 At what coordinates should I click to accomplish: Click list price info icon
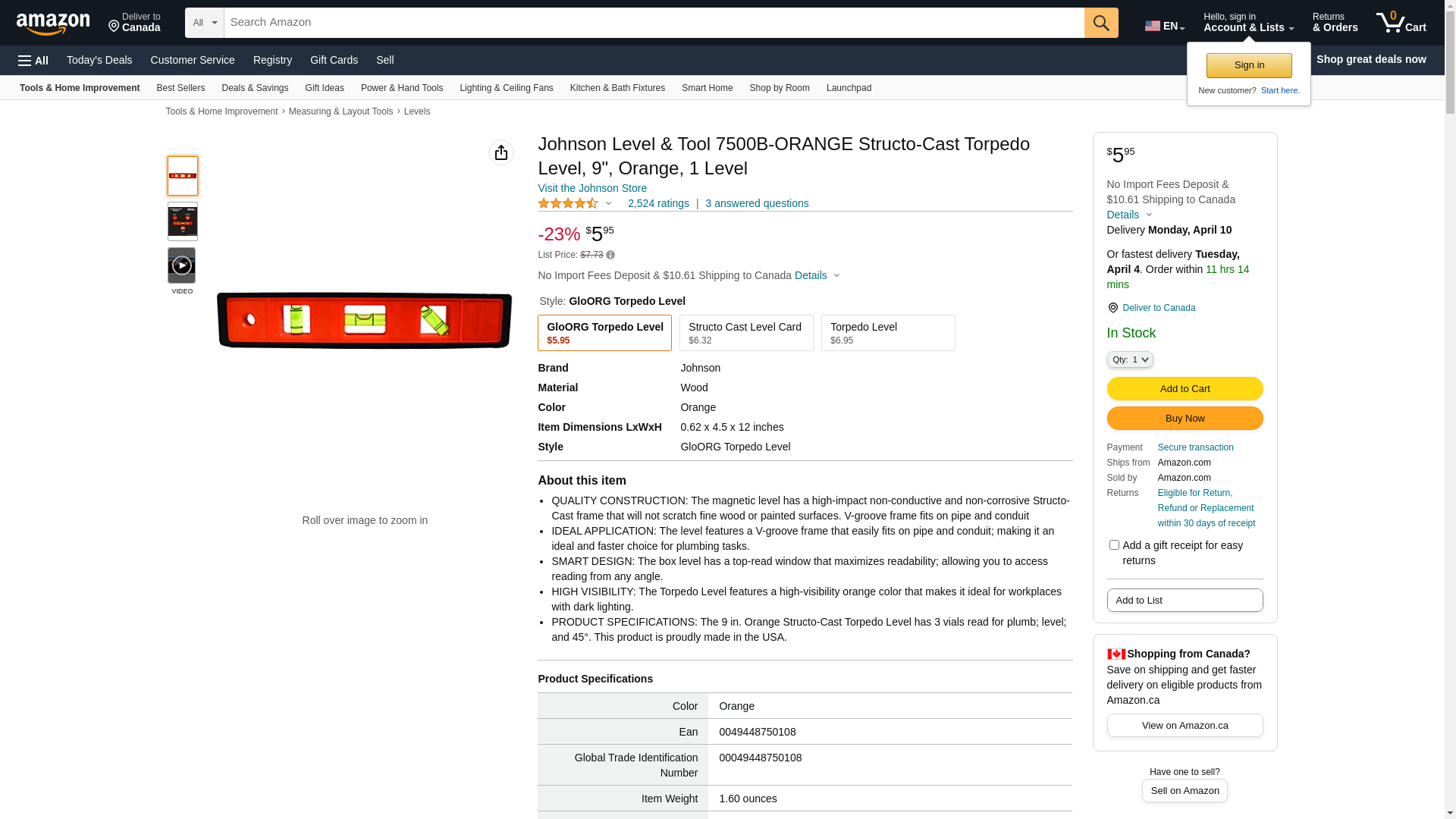[610, 256]
